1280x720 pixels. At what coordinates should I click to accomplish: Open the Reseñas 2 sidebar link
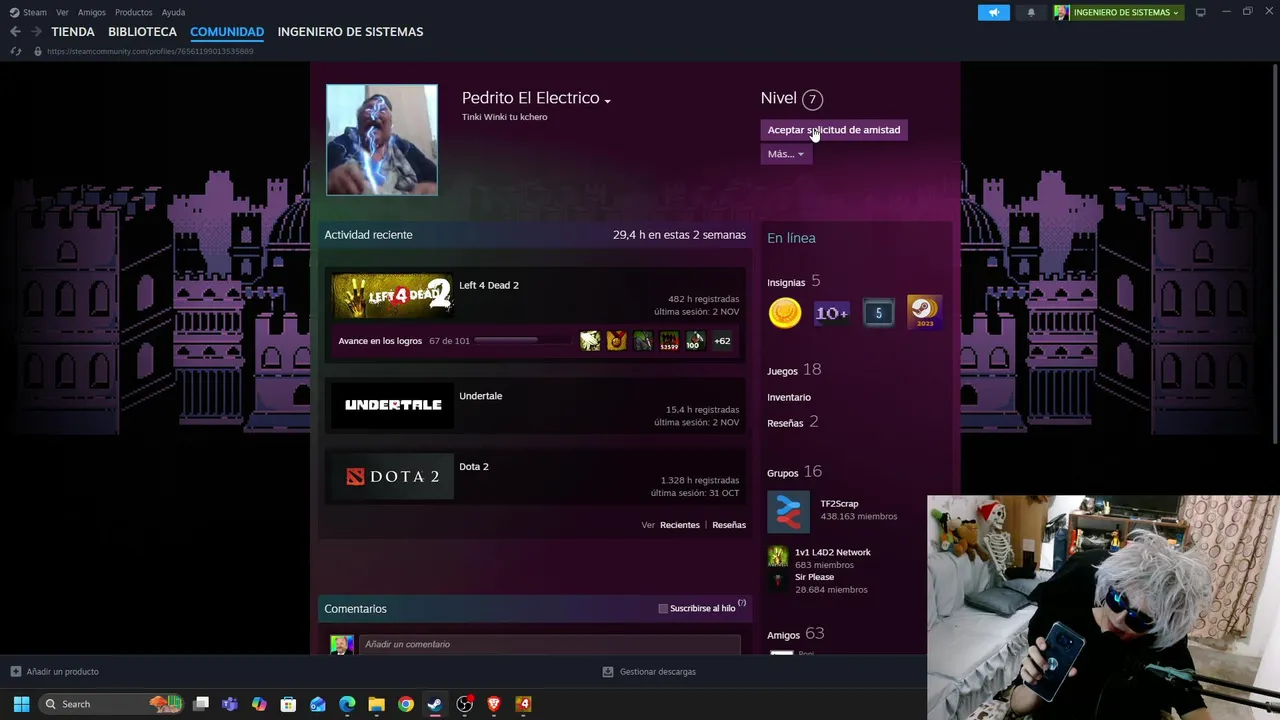(793, 422)
